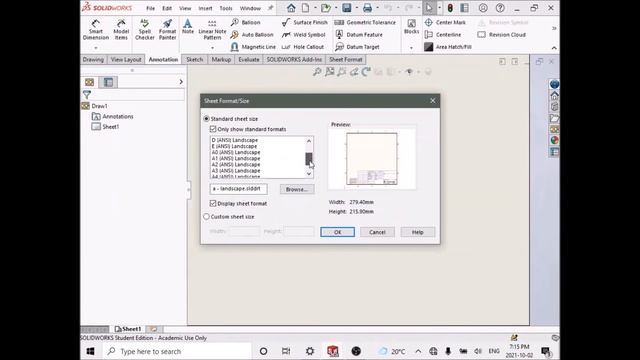Browse for a sheet format file
640x360 pixels.
click(297, 189)
